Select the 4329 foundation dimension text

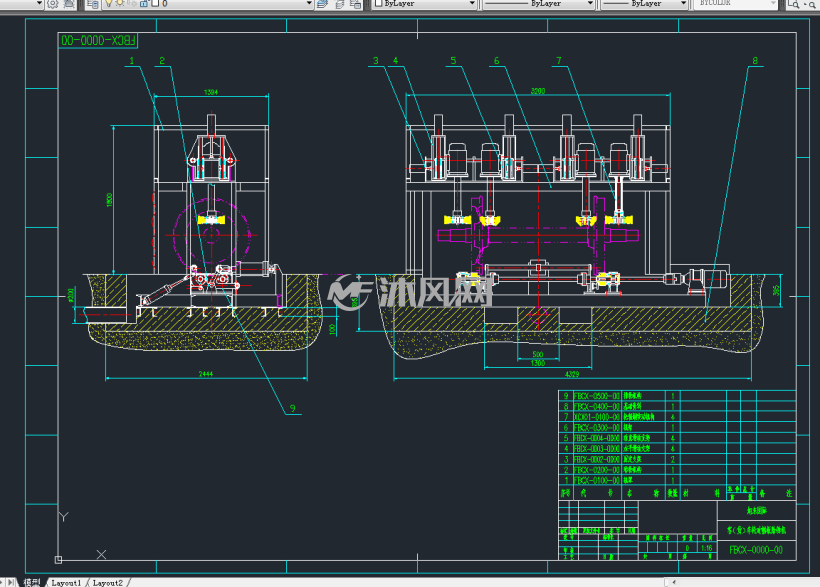pyautogui.click(x=572, y=374)
